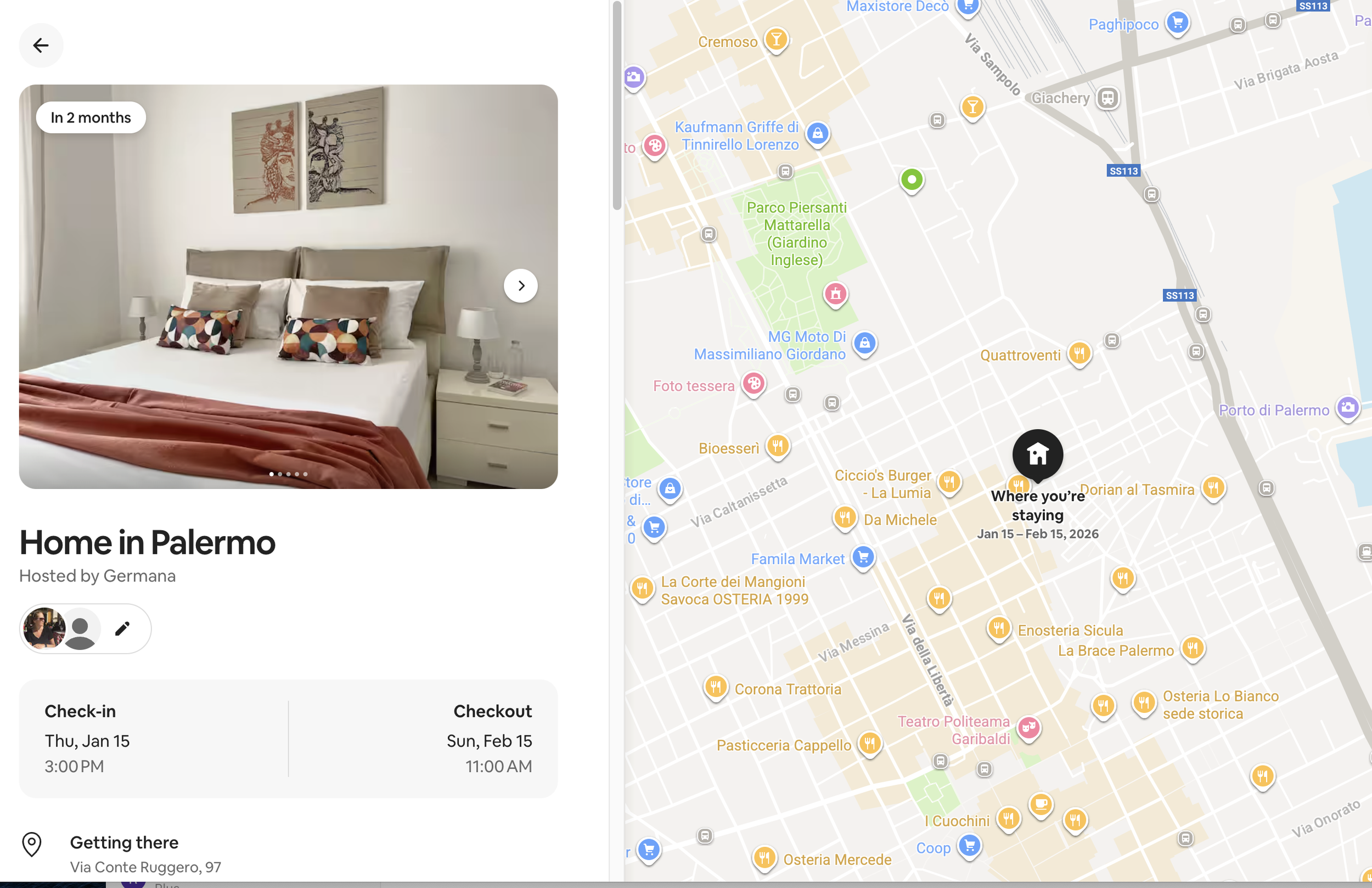
Task: Select the Teatro Politeama Garibaldi theater pin
Action: 1028,728
